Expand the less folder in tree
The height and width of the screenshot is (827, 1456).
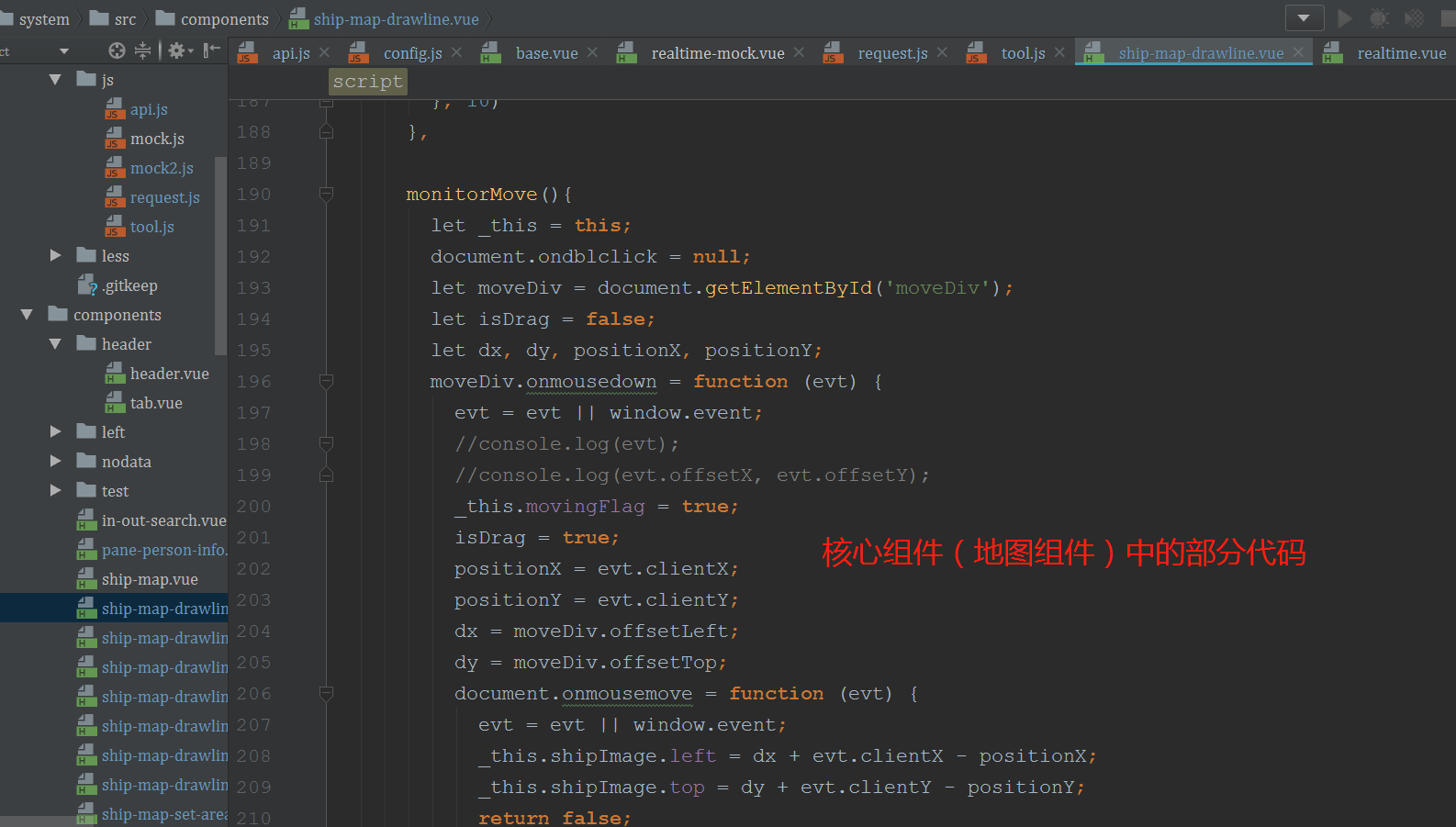(56, 255)
